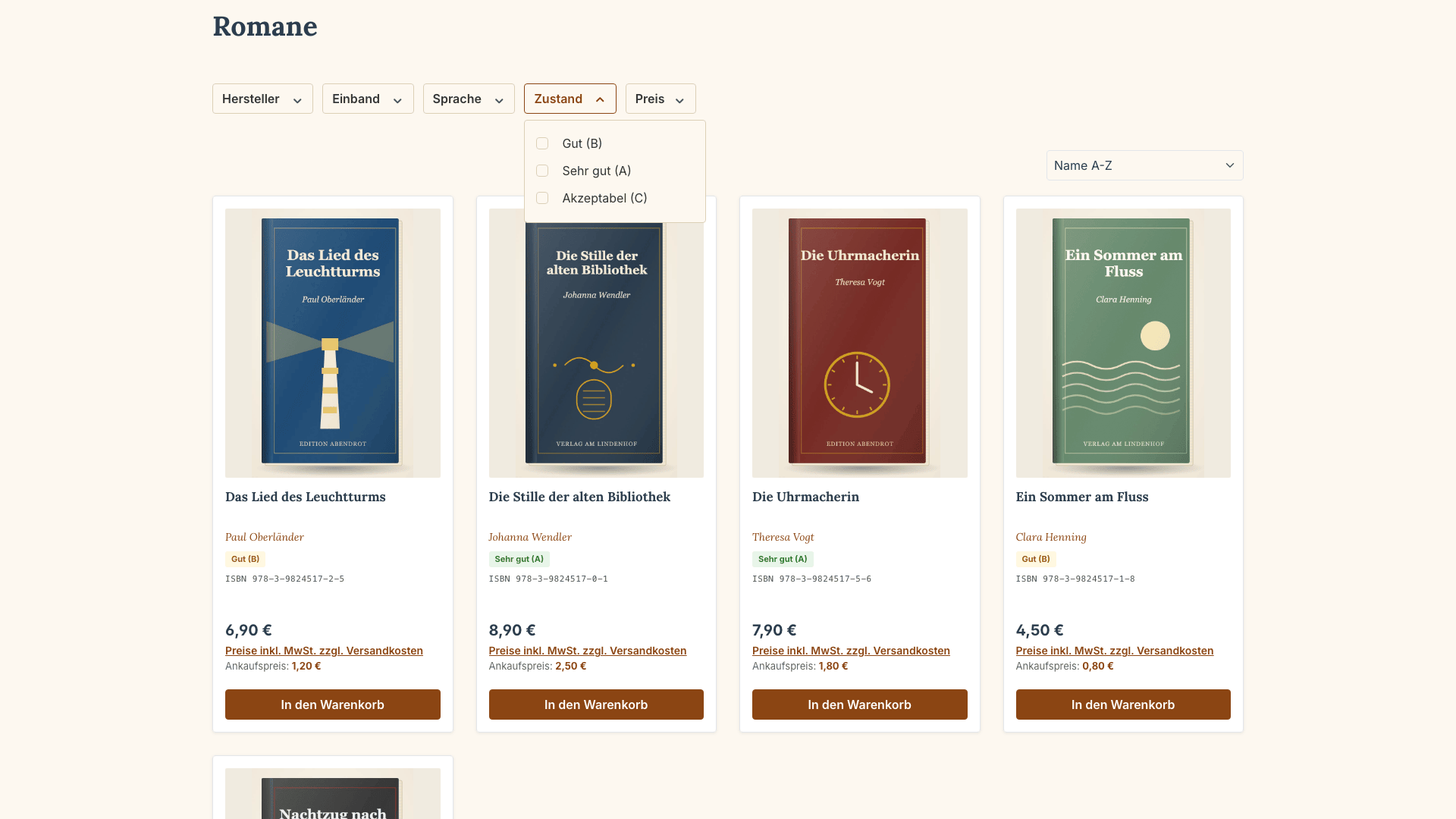The height and width of the screenshot is (819, 1456).
Task: Add Ein Sommer am Fluss to cart
Action: (1123, 704)
